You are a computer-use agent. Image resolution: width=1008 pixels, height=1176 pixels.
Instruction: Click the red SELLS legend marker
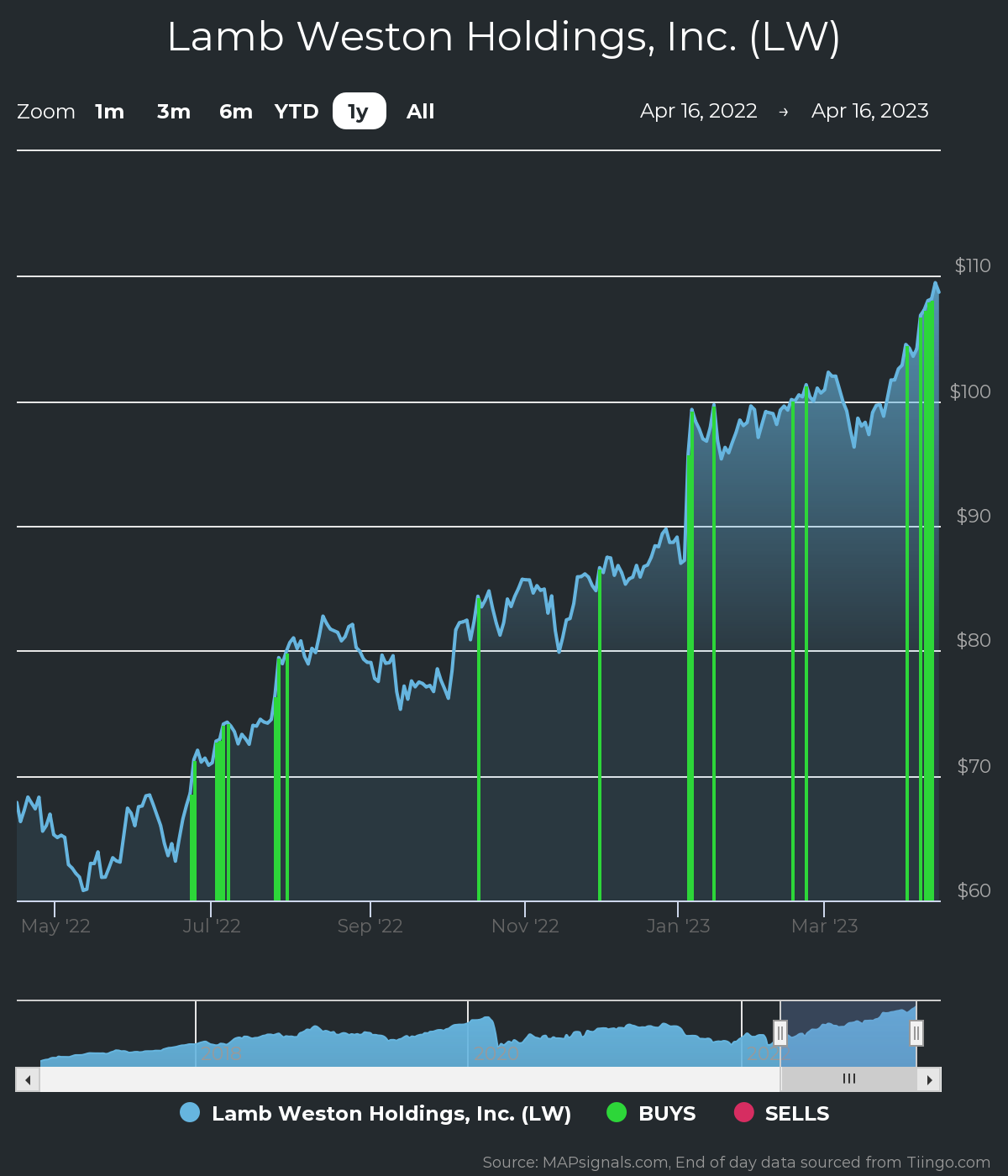coord(743,1112)
